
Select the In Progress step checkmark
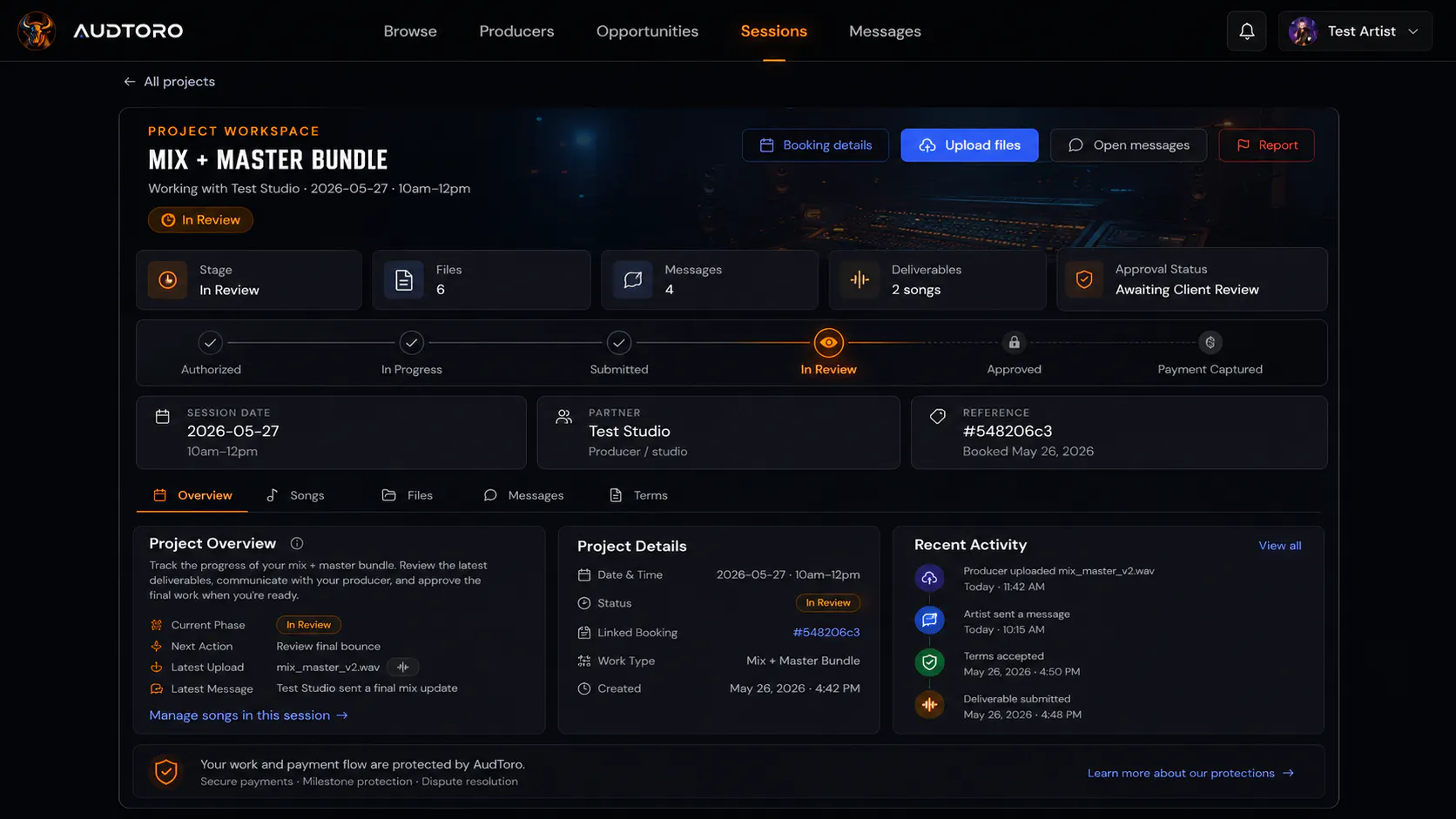click(x=412, y=343)
